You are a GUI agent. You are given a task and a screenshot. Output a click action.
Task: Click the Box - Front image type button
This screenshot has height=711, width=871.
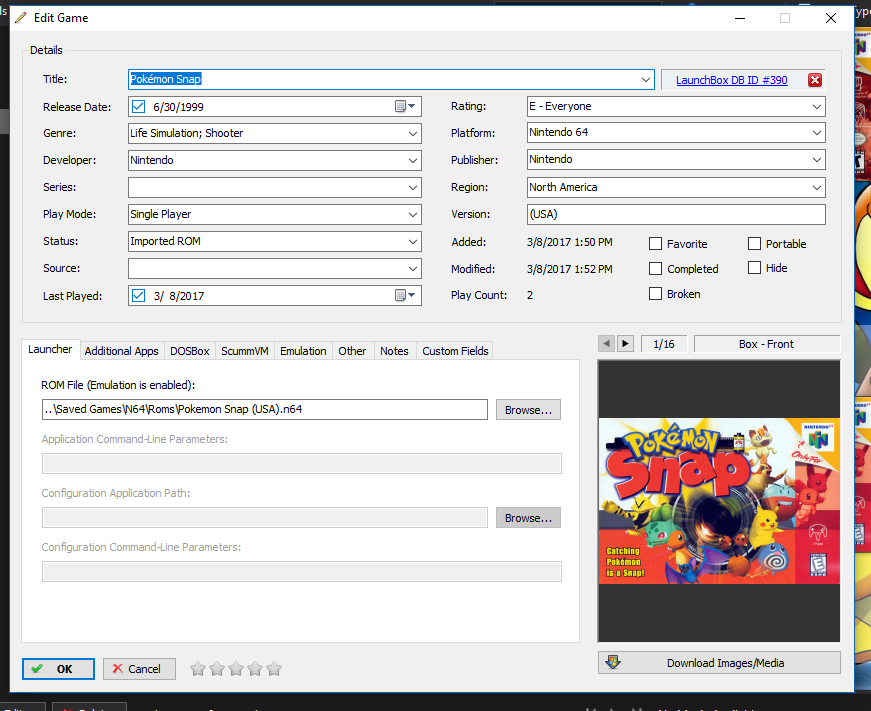pos(767,344)
